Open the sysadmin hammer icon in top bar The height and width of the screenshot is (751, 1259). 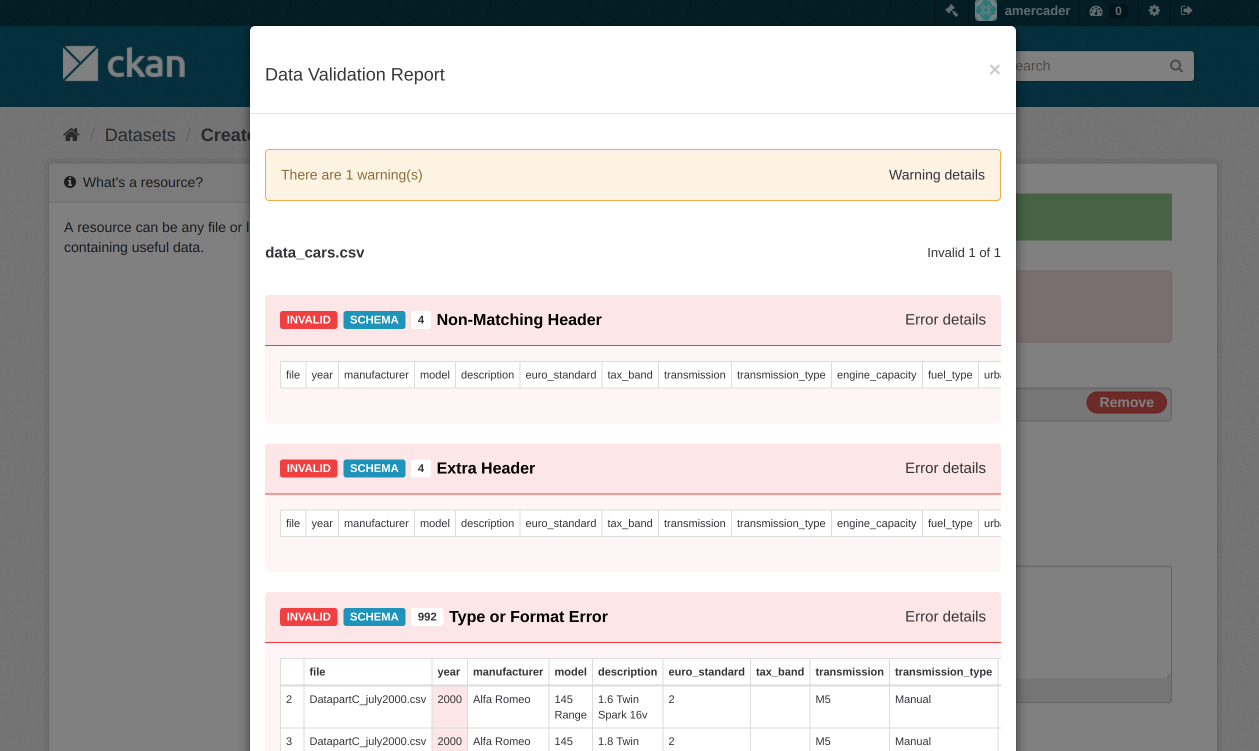[951, 11]
